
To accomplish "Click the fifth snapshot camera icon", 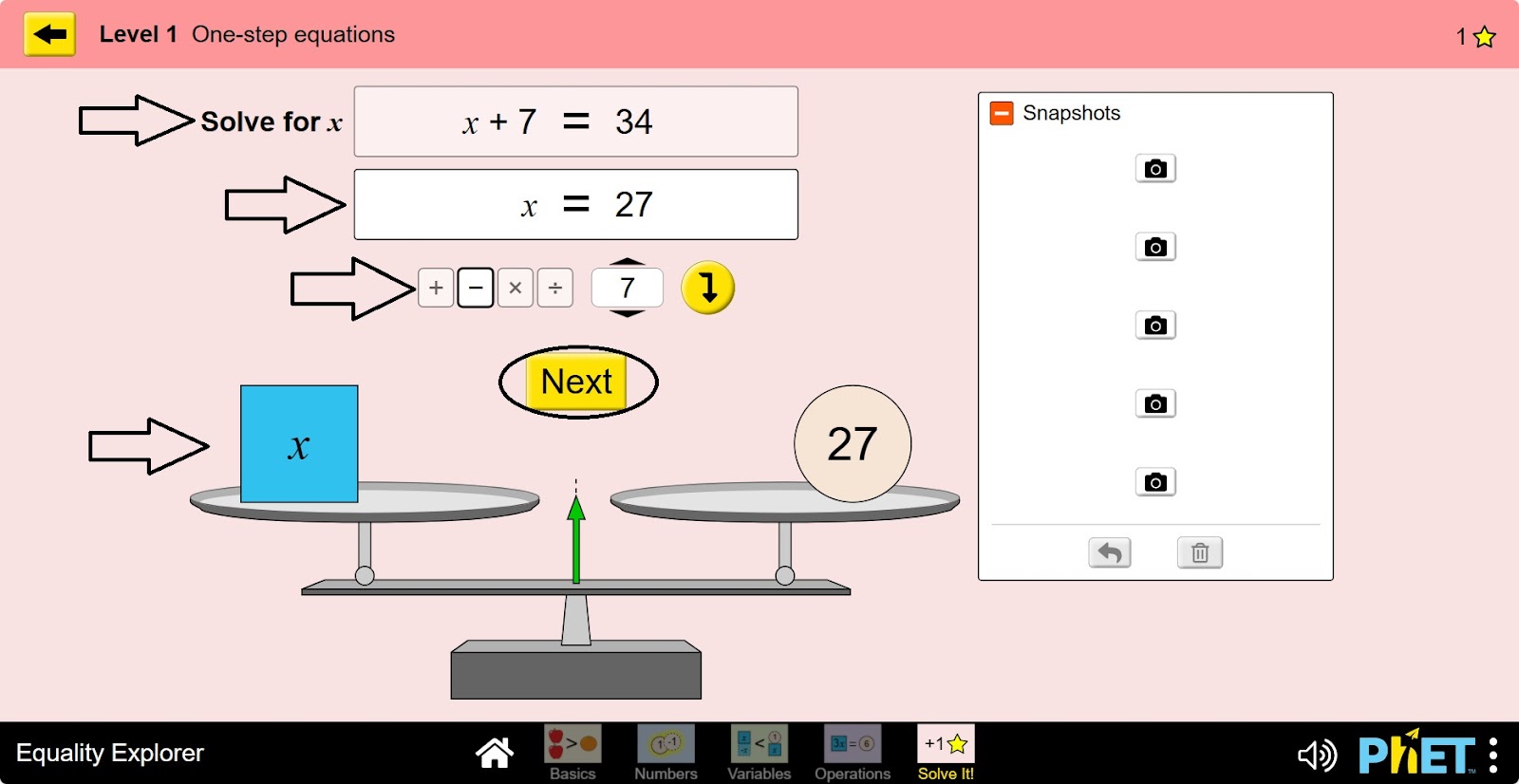I will (1154, 482).
